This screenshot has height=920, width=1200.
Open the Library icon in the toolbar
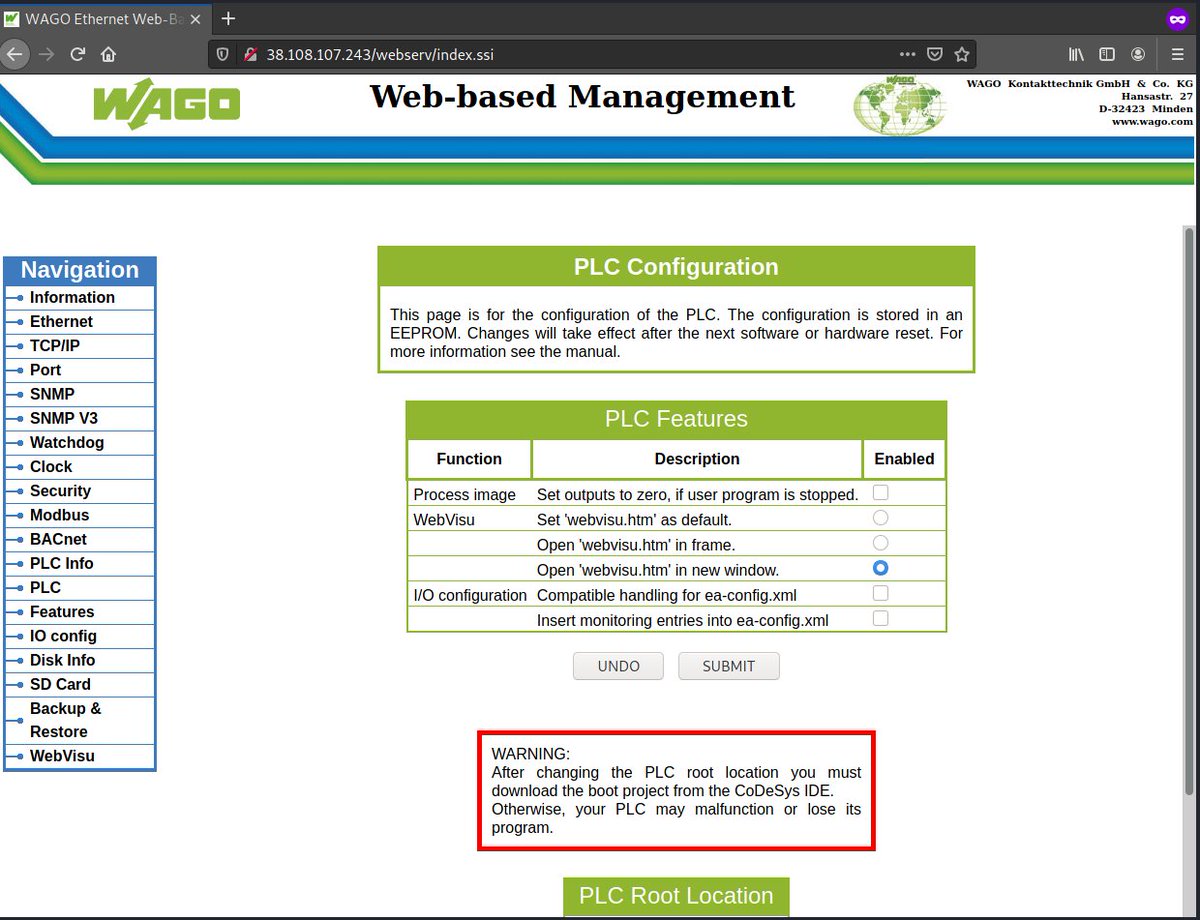[1077, 55]
